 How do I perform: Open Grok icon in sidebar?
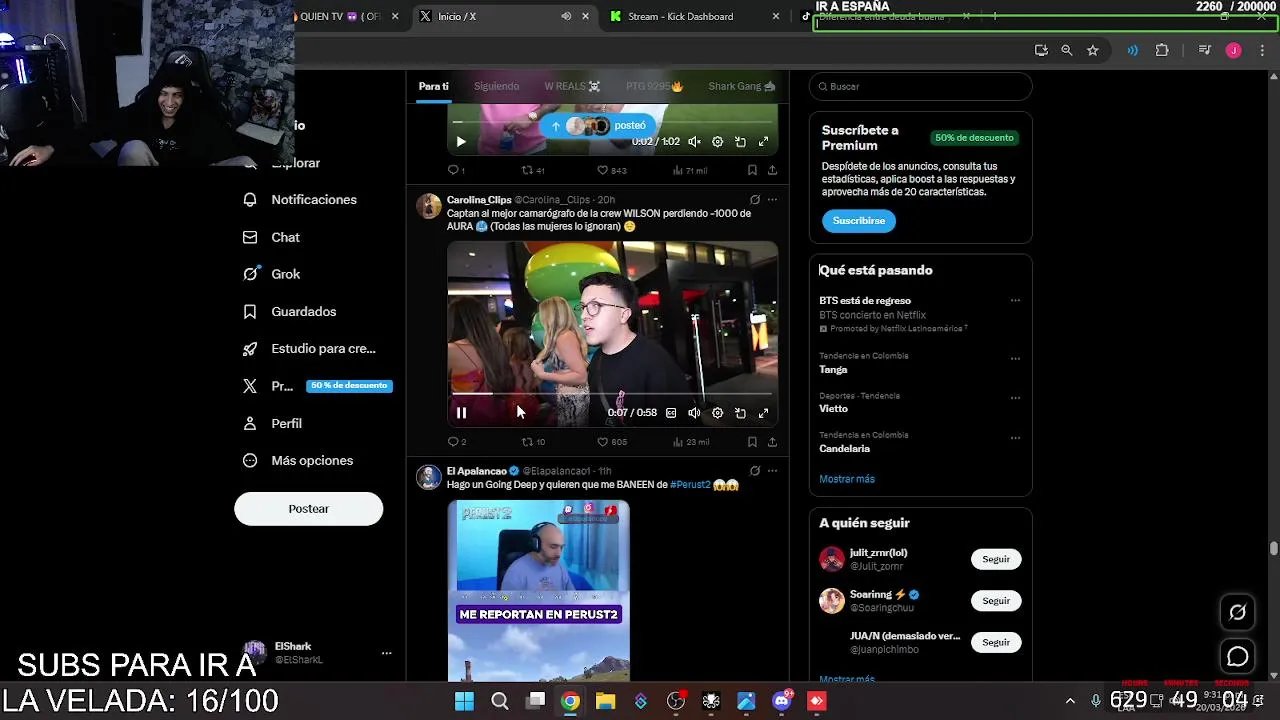[250, 274]
